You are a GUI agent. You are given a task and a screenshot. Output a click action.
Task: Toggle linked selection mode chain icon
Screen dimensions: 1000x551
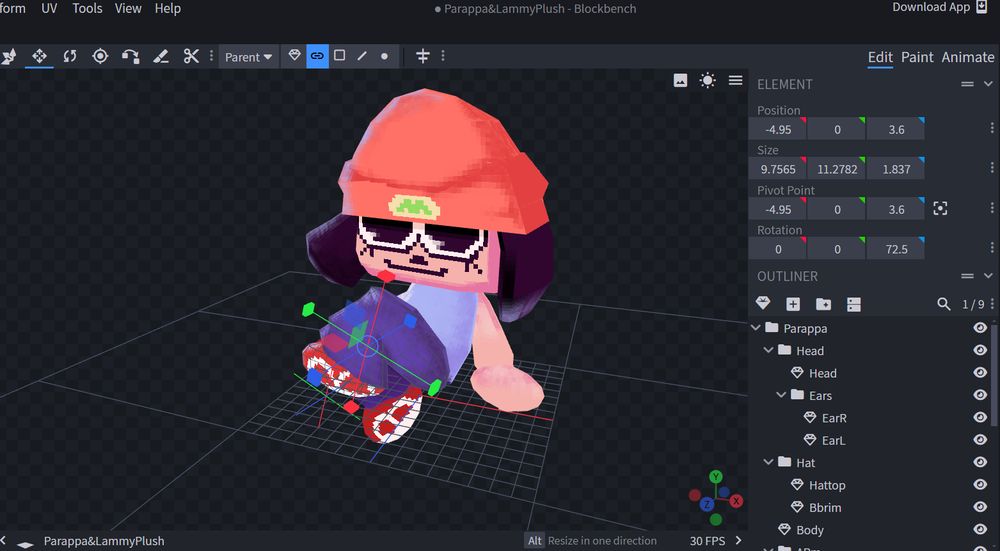coord(317,56)
